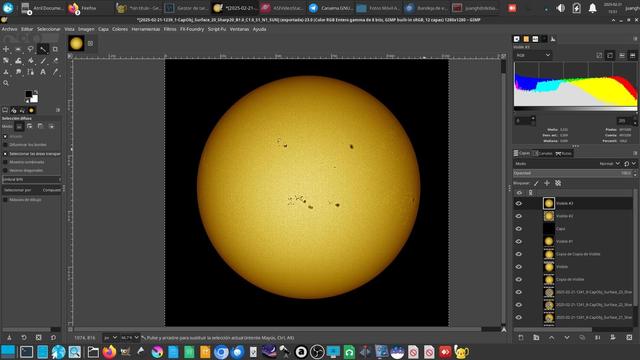Lock pixels of the layer
640x360 pixels.
click(x=536, y=183)
